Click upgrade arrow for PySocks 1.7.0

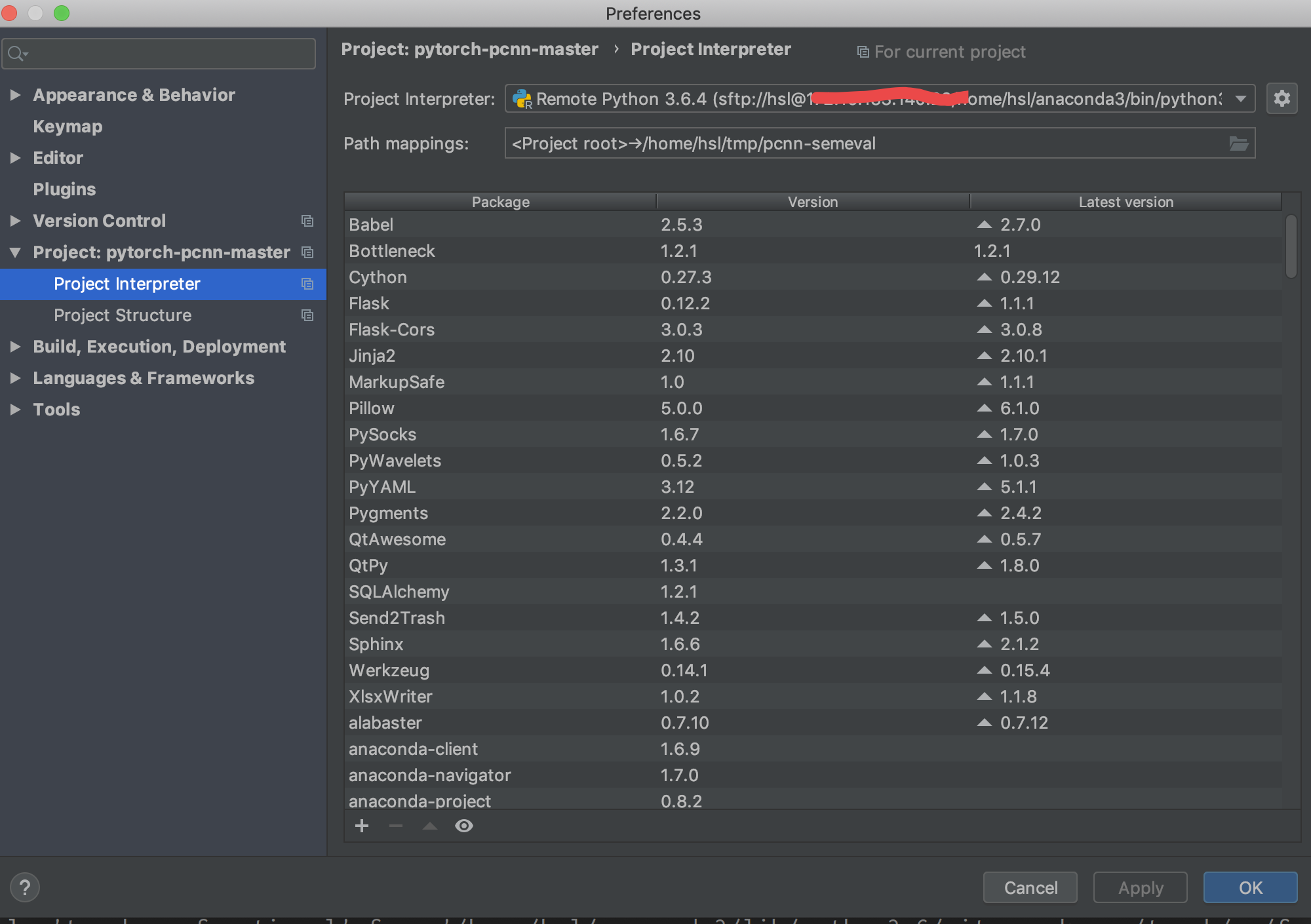point(984,434)
